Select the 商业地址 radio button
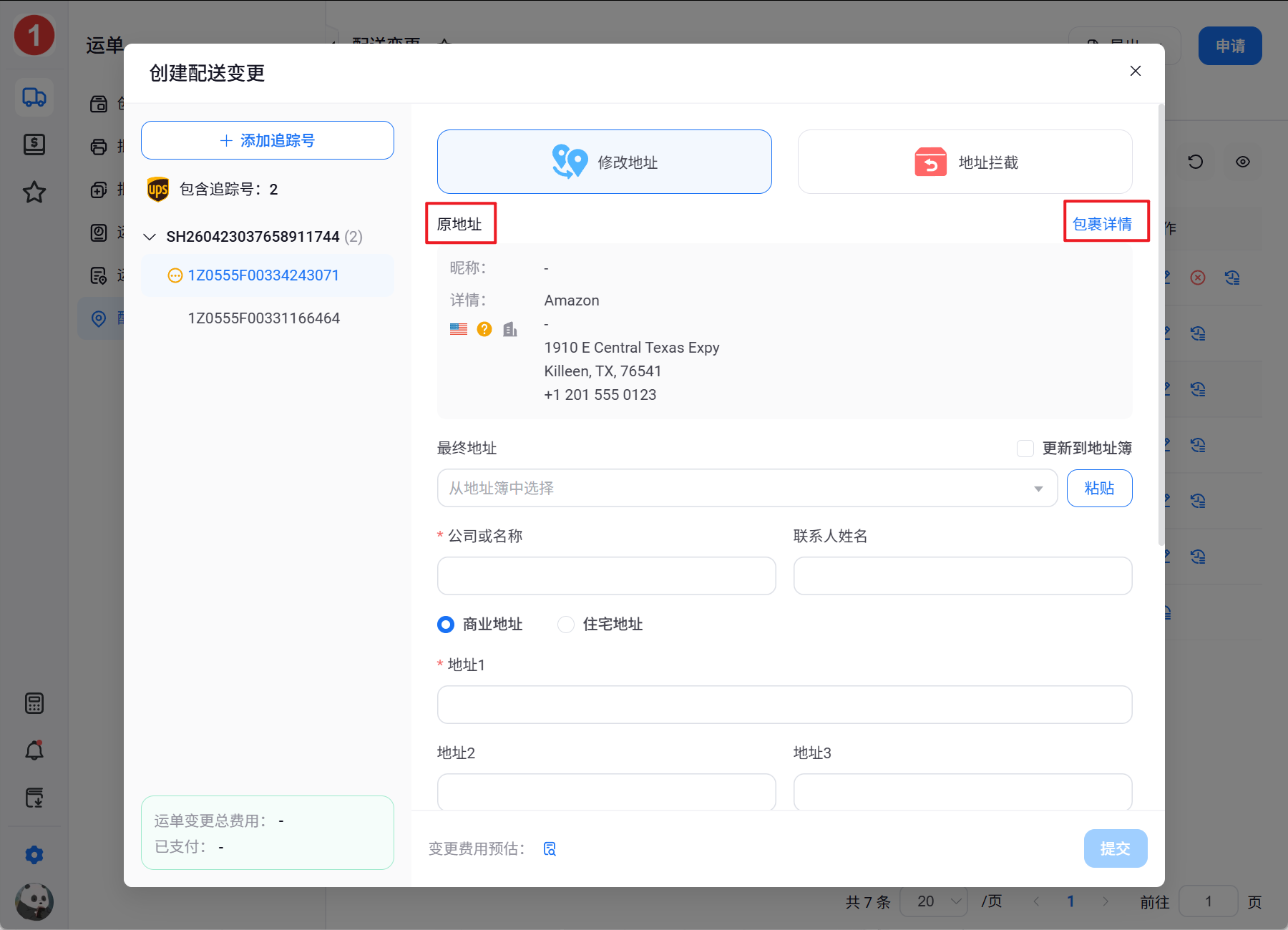Image resolution: width=1288 pixels, height=930 pixels. [446, 625]
